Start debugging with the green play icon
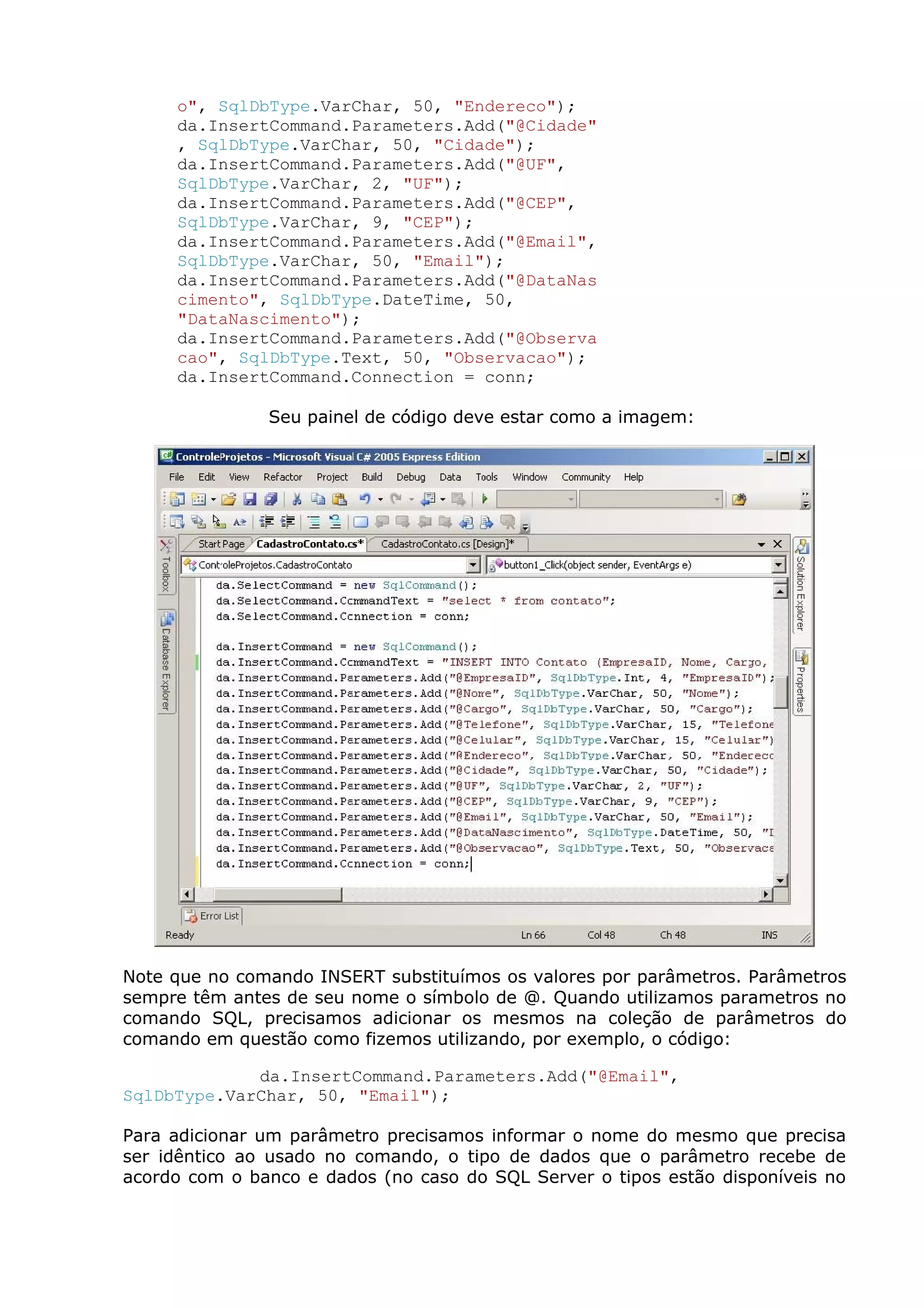The image size is (924, 1308). [x=485, y=500]
